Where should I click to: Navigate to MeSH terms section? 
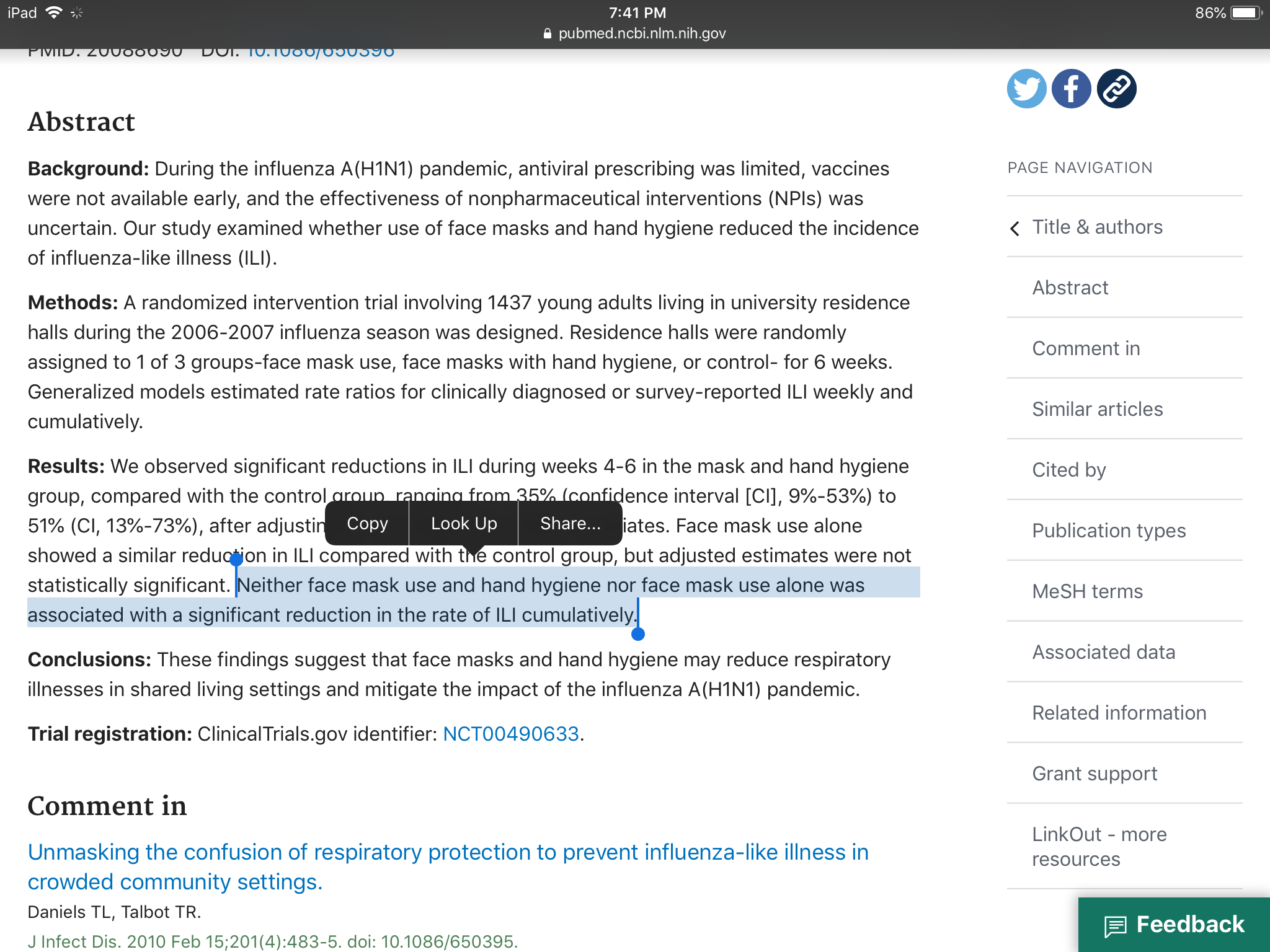pos(1087,591)
